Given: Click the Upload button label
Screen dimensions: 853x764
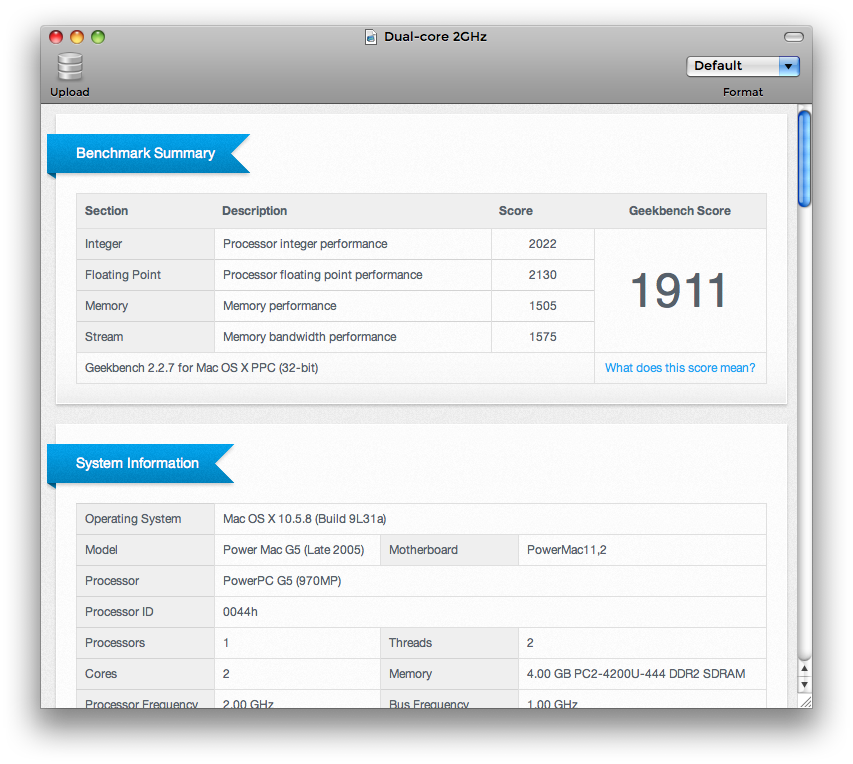Looking at the screenshot, I should (69, 91).
